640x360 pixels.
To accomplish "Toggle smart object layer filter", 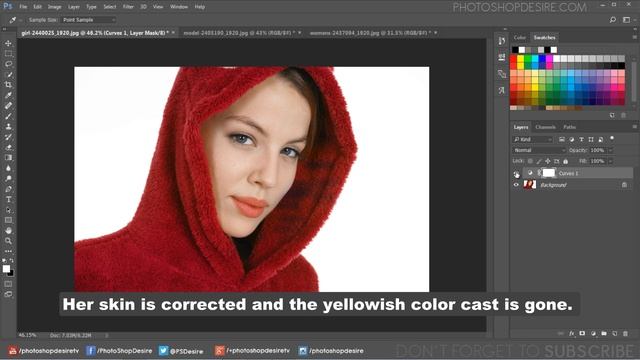I will [x=601, y=140].
